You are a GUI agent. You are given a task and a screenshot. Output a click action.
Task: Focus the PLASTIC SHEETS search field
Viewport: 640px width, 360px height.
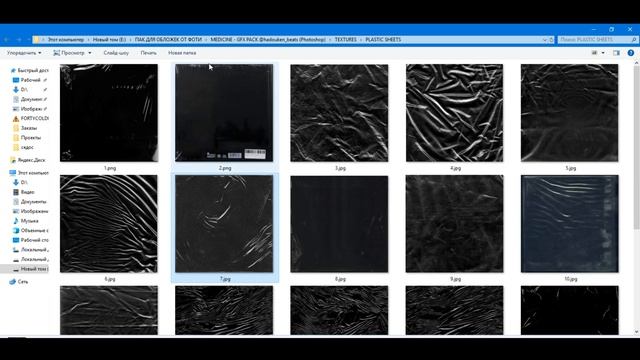point(594,40)
